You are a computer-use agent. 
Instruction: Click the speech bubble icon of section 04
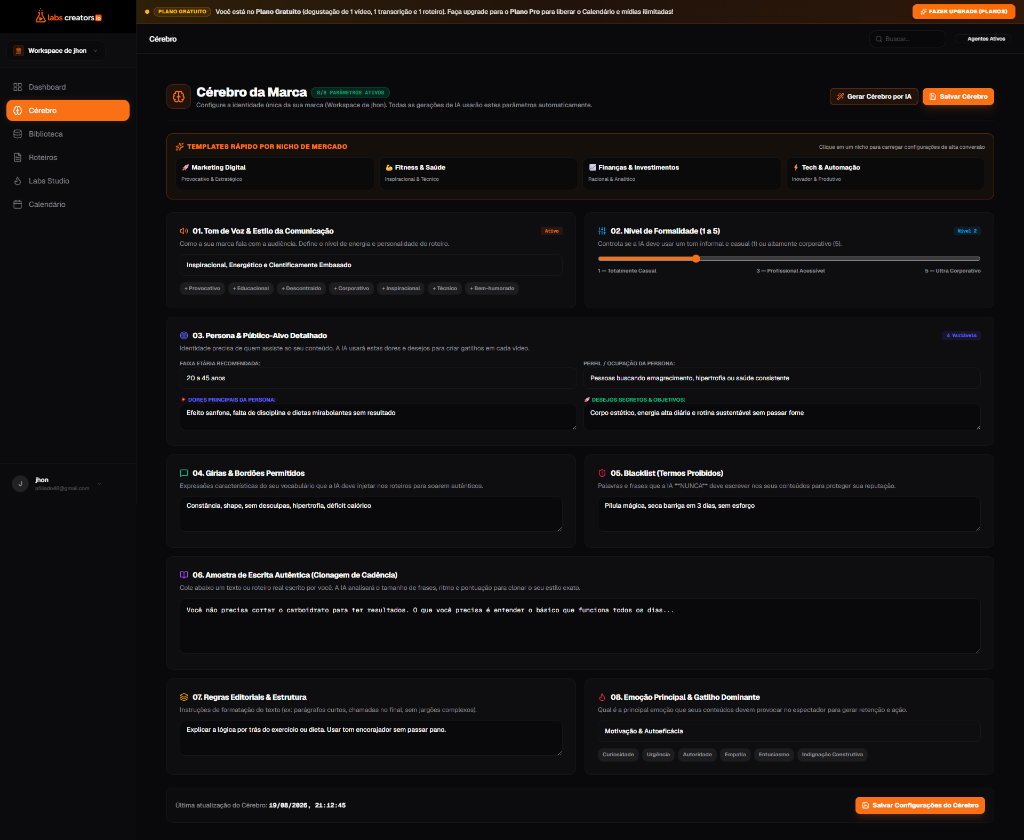point(184,474)
